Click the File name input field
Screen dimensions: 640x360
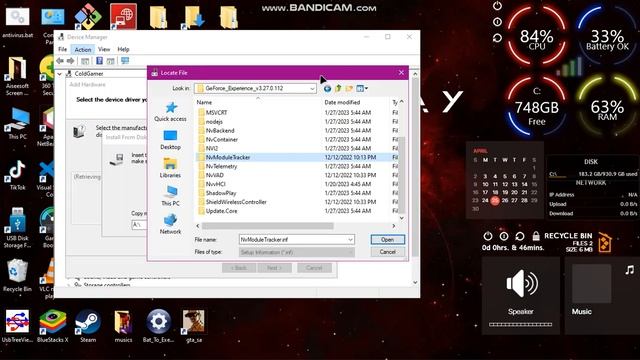tap(293, 240)
